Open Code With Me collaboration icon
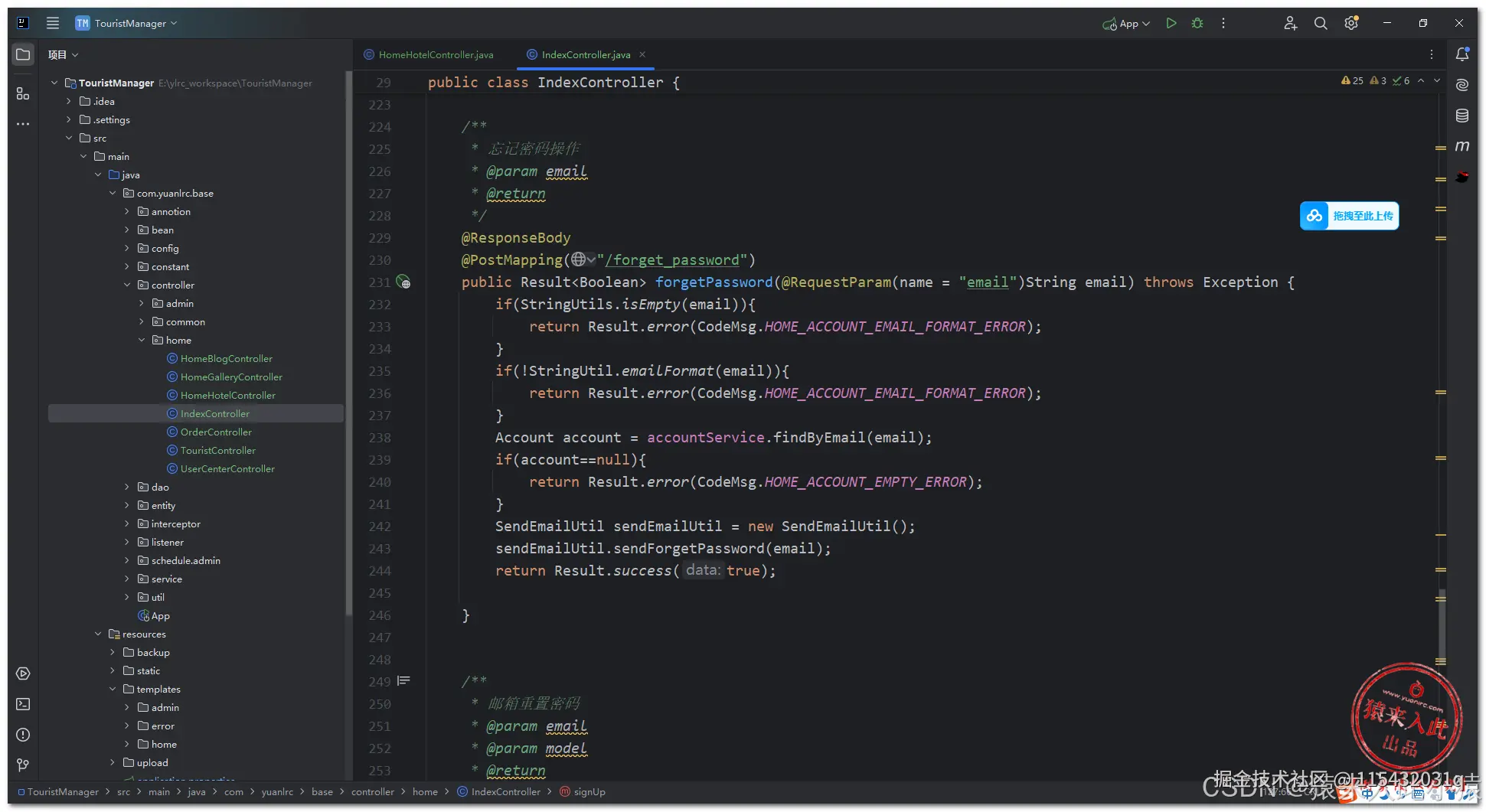The image size is (1486, 812). [1290, 23]
